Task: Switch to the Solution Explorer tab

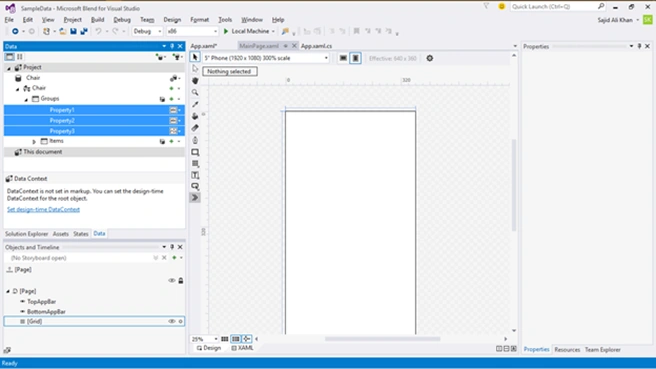Action: (x=27, y=234)
